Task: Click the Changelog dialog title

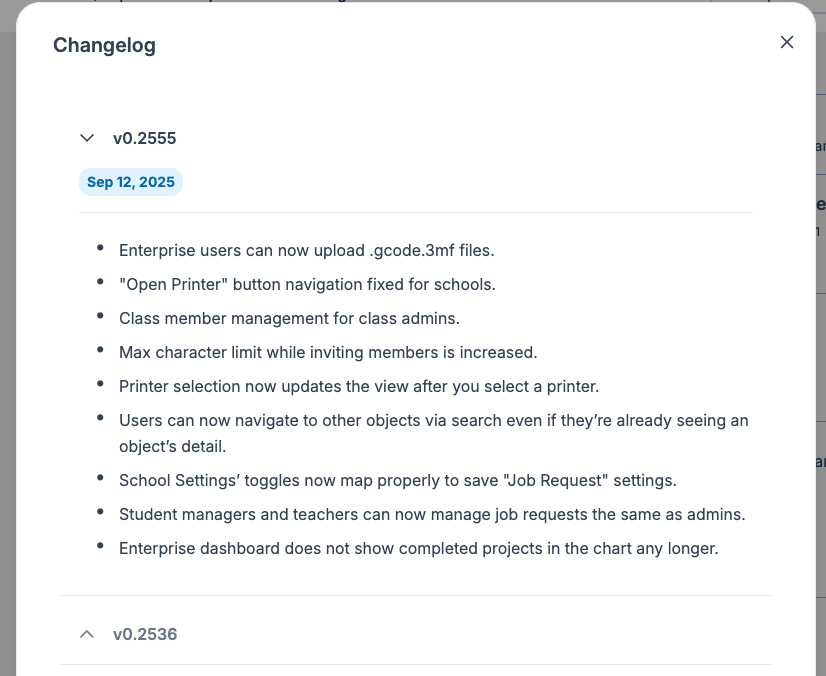Action: click(104, 45)
